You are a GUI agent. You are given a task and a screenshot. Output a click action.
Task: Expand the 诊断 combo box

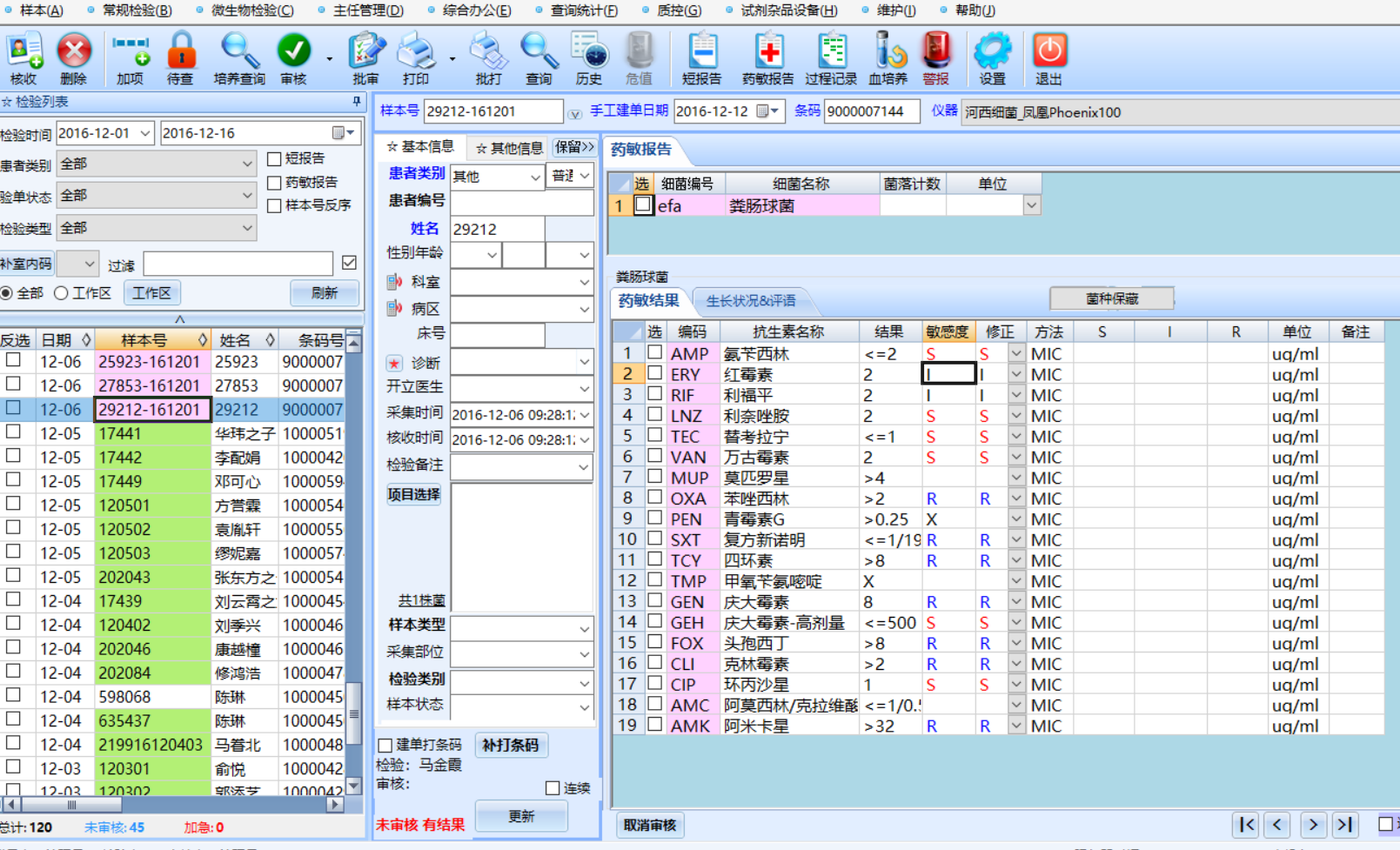point(584,362)
